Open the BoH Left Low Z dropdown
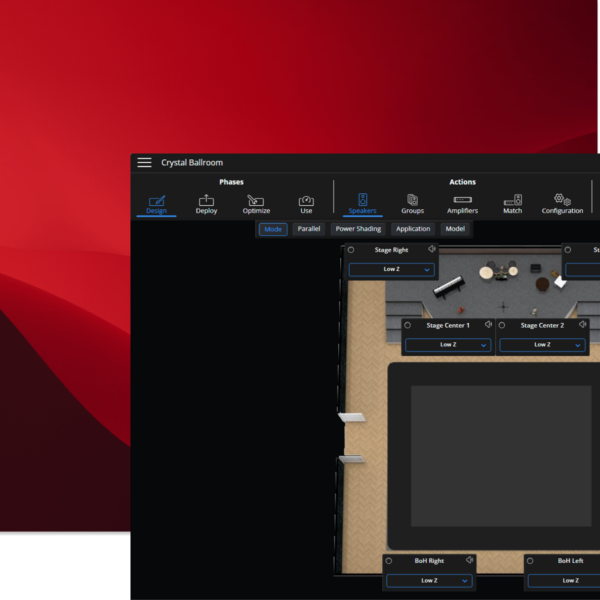This screenshot has height=600, width=600. (564, 580)
